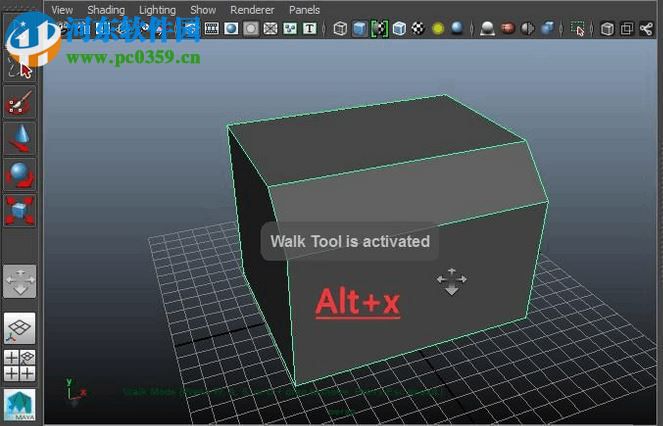Open the Show menu

coord(203,10)
